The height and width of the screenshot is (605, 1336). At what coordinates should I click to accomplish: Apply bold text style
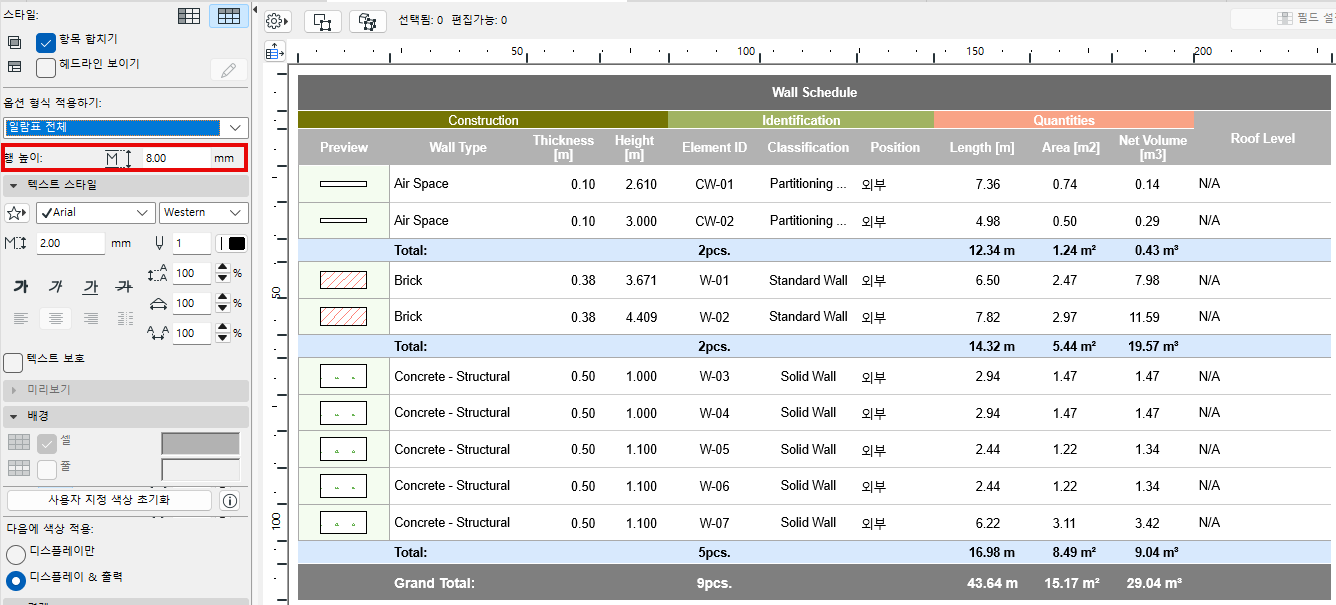pos(20,288)
